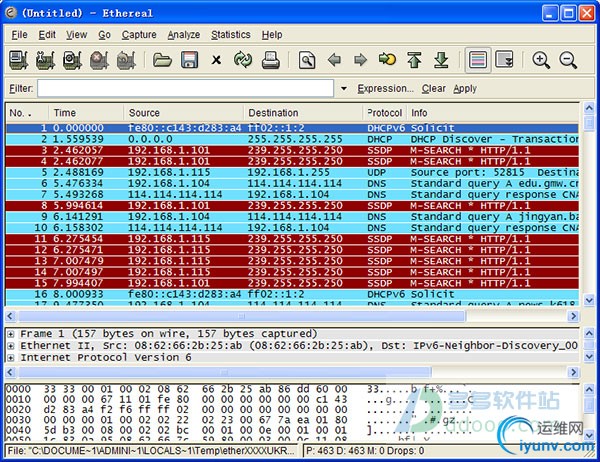Open the Analyze menu

[184, 35]
